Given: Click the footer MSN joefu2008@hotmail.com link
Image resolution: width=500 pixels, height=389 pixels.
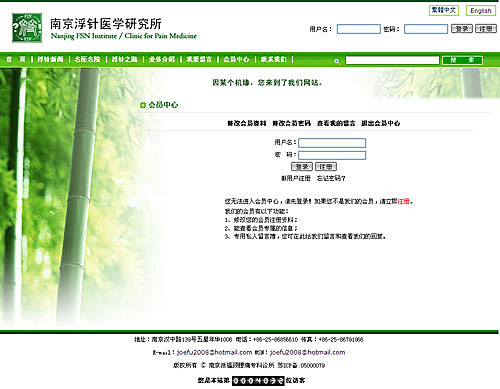Looking at the screenshot, I should [x=308, y=352].
